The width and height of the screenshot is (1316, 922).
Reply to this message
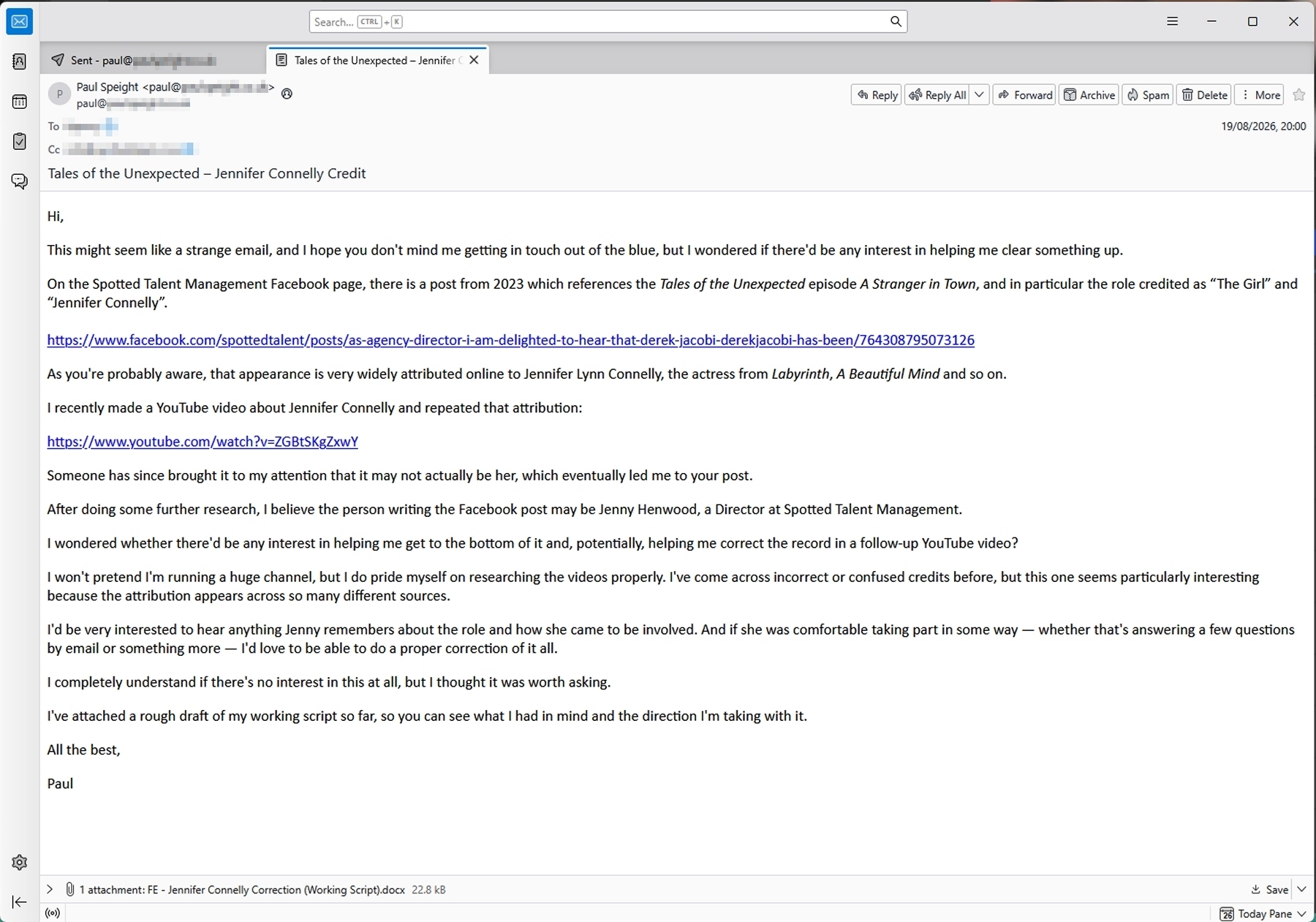[876, 95]
